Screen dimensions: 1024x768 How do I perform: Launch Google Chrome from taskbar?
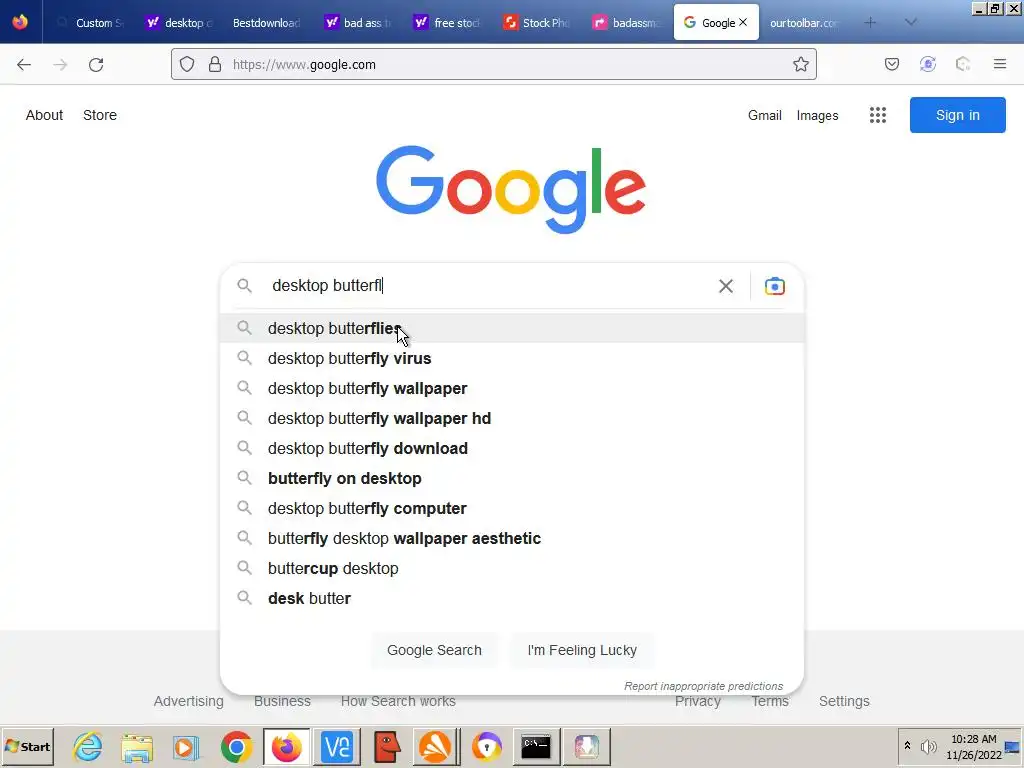click(x=236, y=746)
